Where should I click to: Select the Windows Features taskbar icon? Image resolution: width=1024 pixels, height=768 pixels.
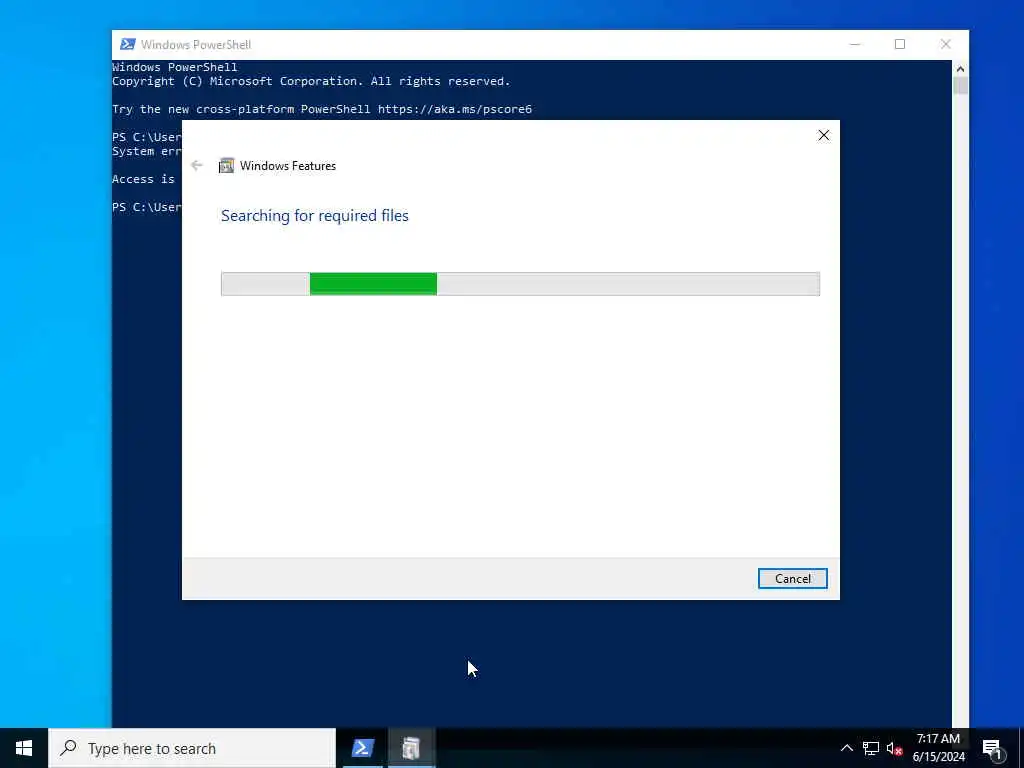point(411,748)
